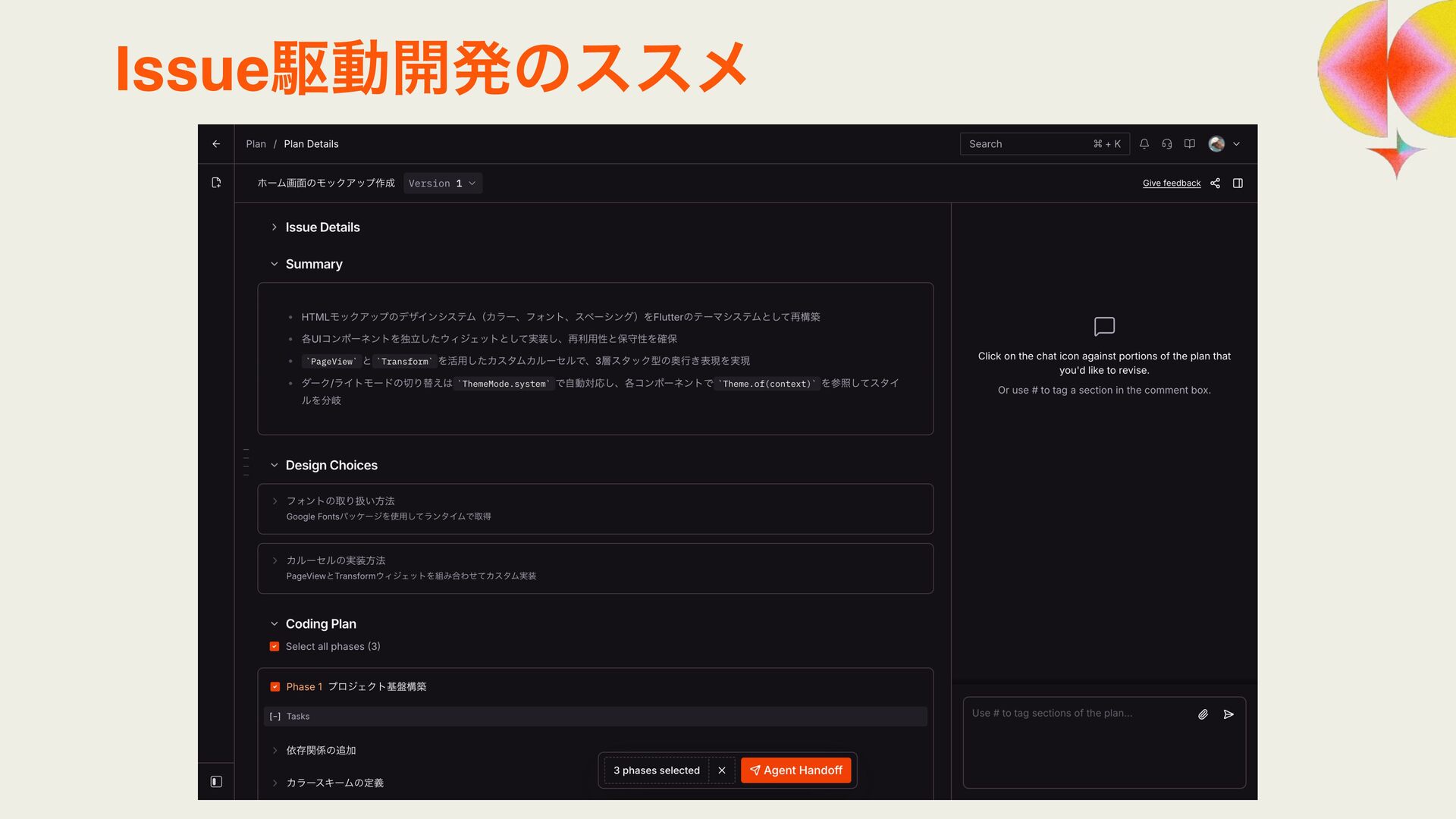Send comment with paper plane icon
This screenshot has width=1456, height=819.
(x=1228, y=714)
